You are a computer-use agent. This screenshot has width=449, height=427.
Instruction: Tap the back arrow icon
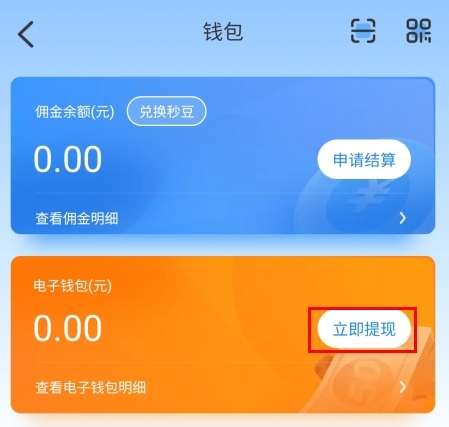coord(26,34)
